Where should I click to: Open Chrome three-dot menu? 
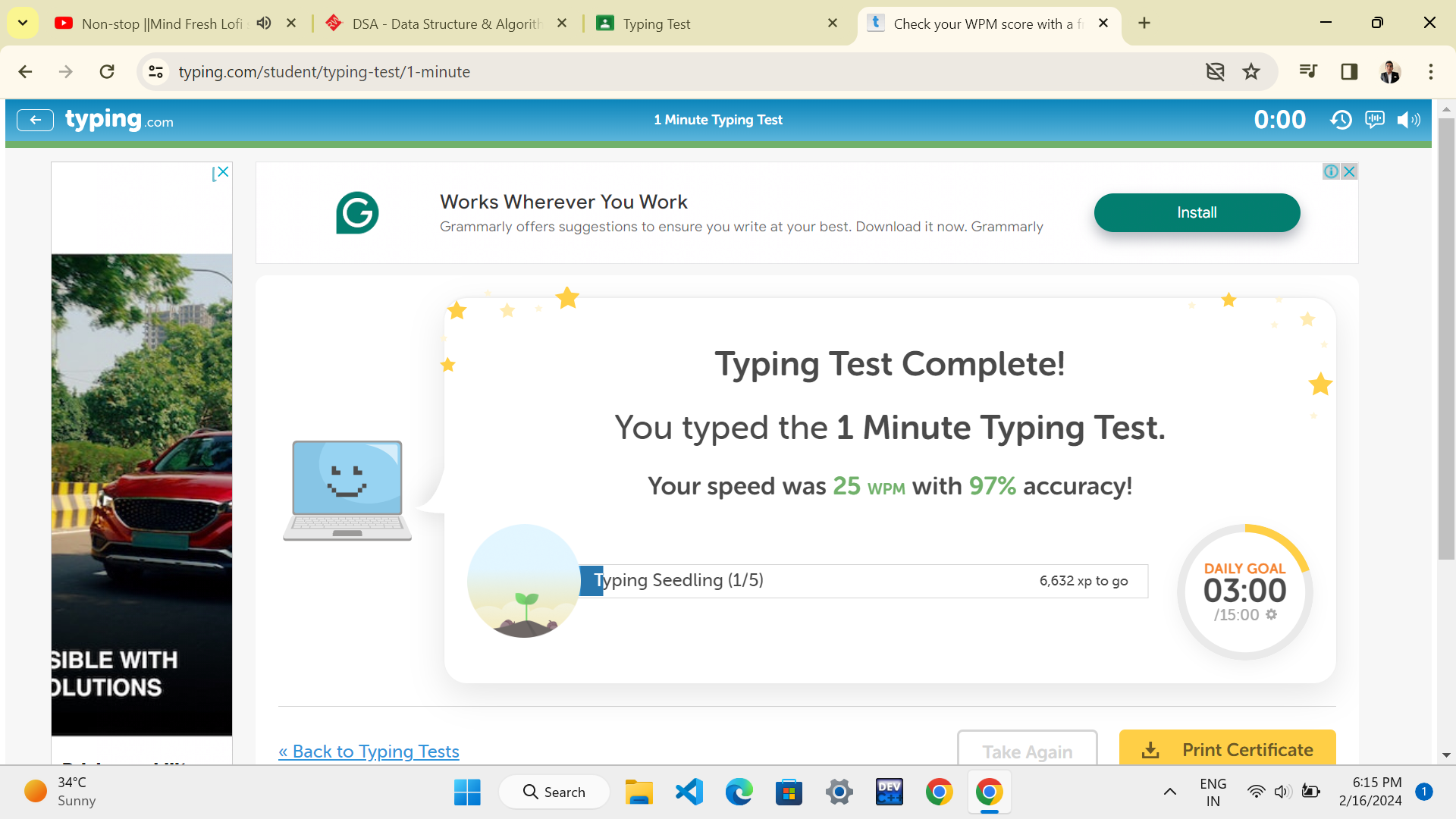pyautogui.click(x=1430, y=72)
